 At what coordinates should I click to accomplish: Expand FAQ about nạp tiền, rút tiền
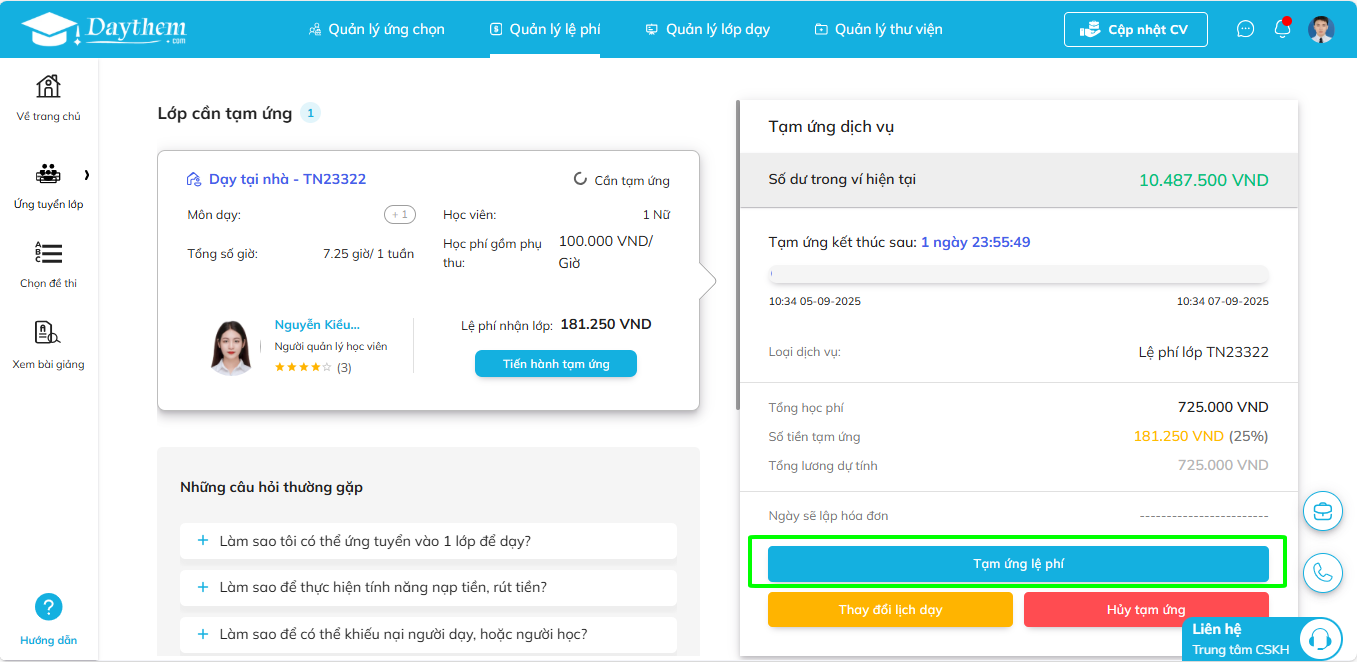[x=428, y=587]
